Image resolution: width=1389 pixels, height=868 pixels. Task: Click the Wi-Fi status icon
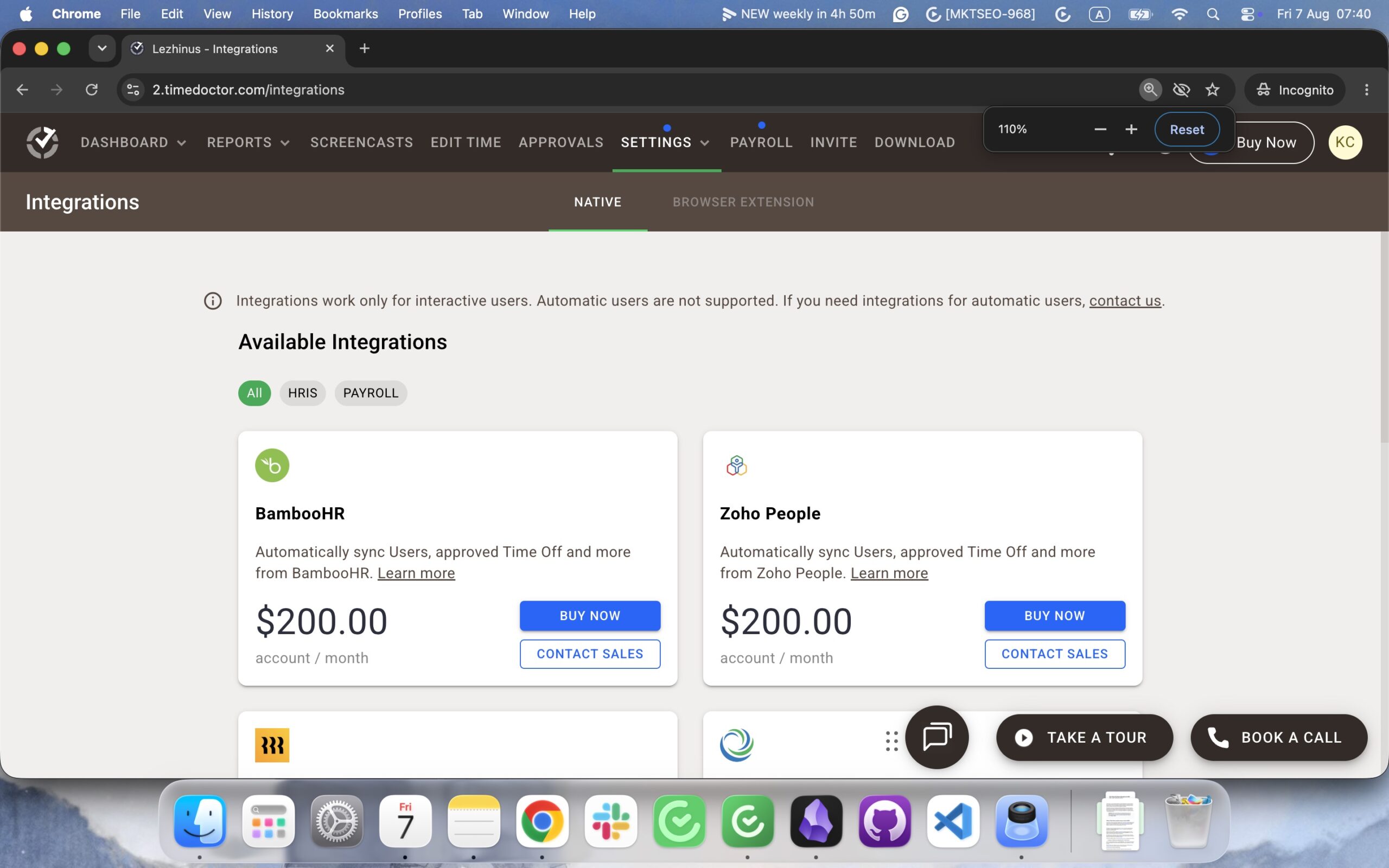(1179, 14)
